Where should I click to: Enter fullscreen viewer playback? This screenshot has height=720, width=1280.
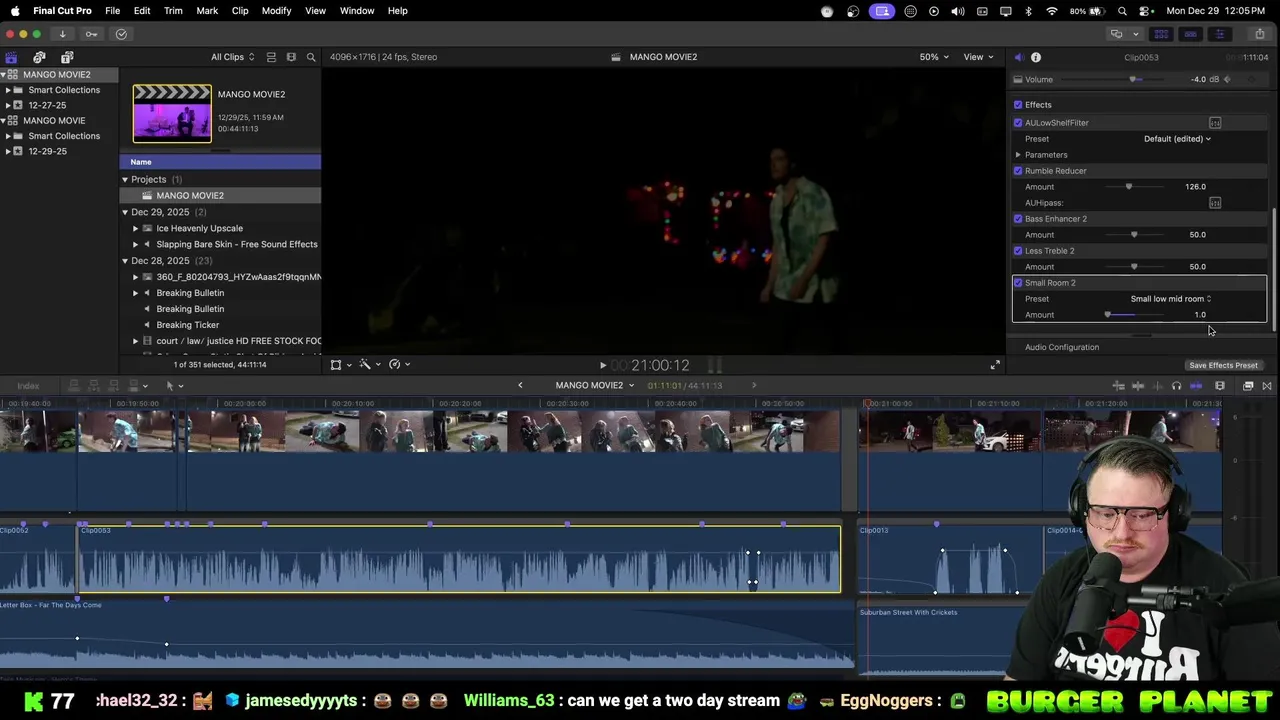coord(995,365)
